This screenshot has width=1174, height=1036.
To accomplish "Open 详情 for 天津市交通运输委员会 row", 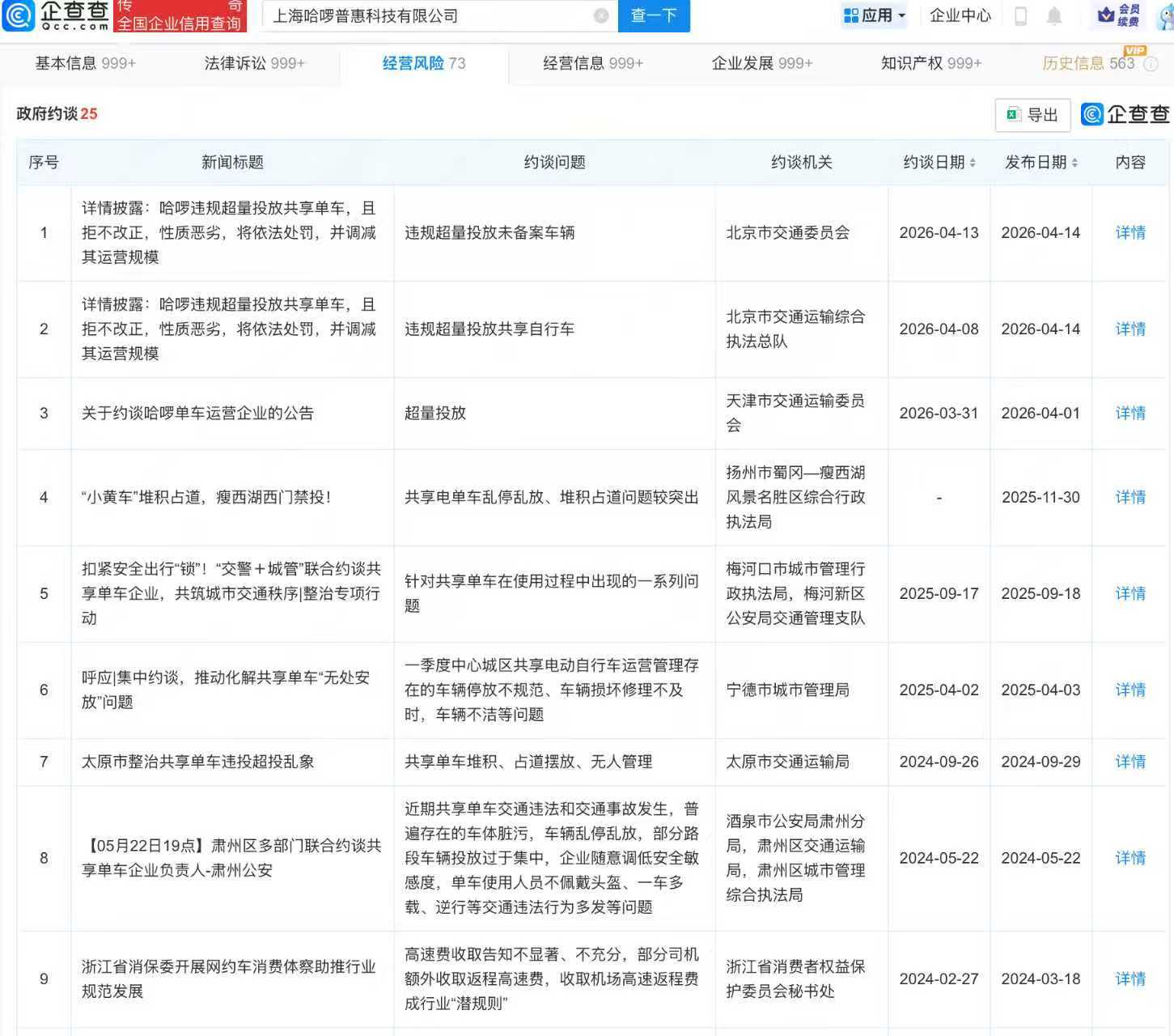I will click(1130, 414).
